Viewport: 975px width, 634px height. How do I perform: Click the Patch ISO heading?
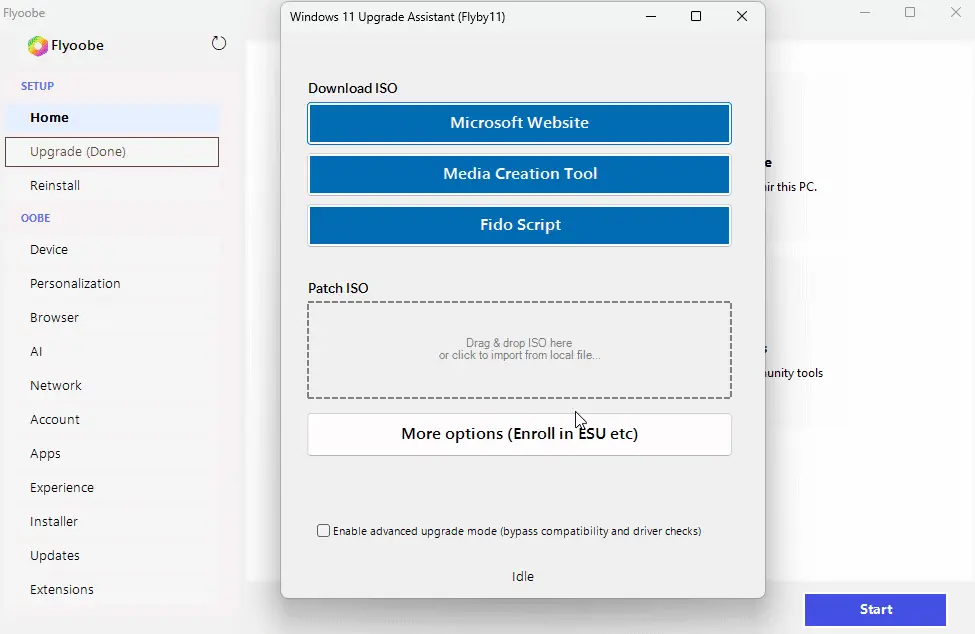[338, 288]
